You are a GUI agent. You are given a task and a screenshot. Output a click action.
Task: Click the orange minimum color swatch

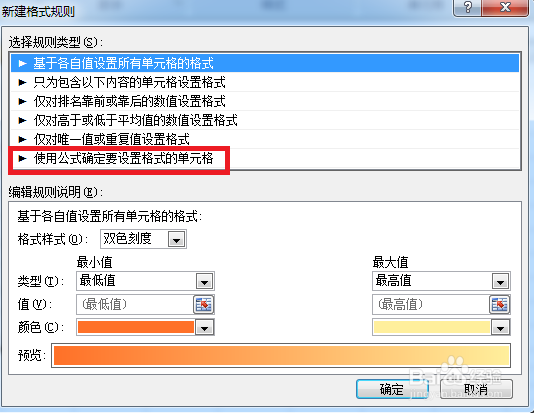click(x=136, y=327)
